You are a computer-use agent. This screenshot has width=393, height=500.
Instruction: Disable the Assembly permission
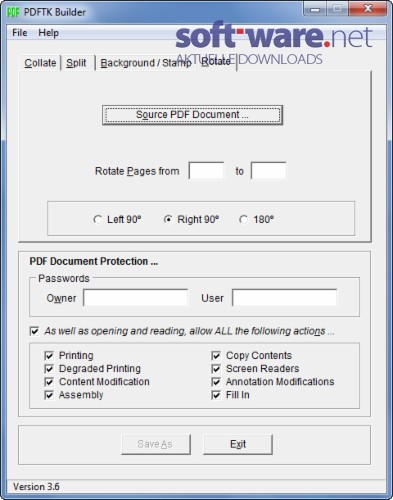pos(49,395)
